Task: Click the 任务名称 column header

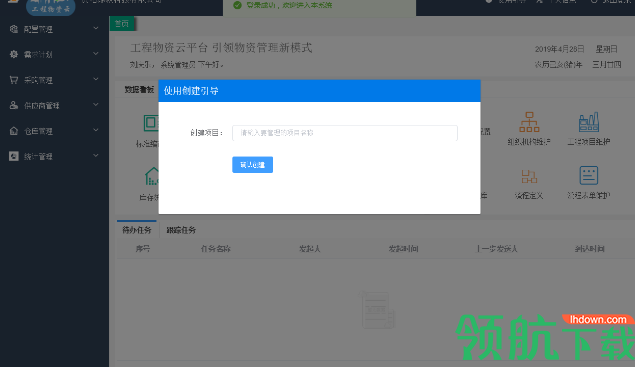Action: coord(215,248)
